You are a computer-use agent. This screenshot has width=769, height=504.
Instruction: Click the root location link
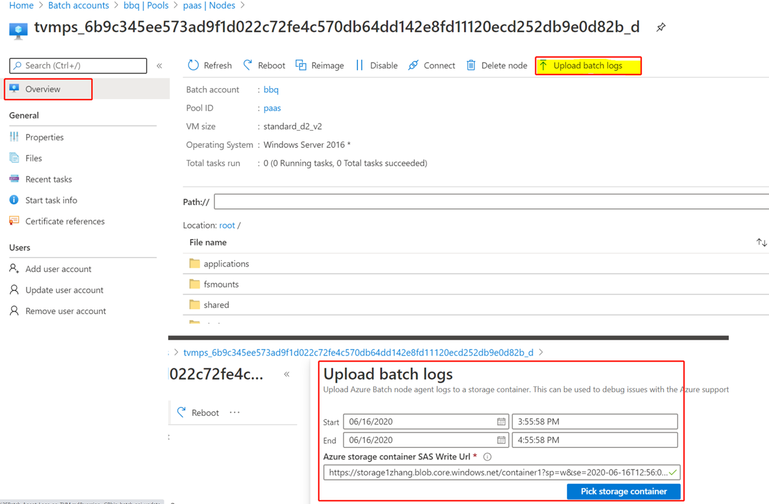click(x=227, y=225)
